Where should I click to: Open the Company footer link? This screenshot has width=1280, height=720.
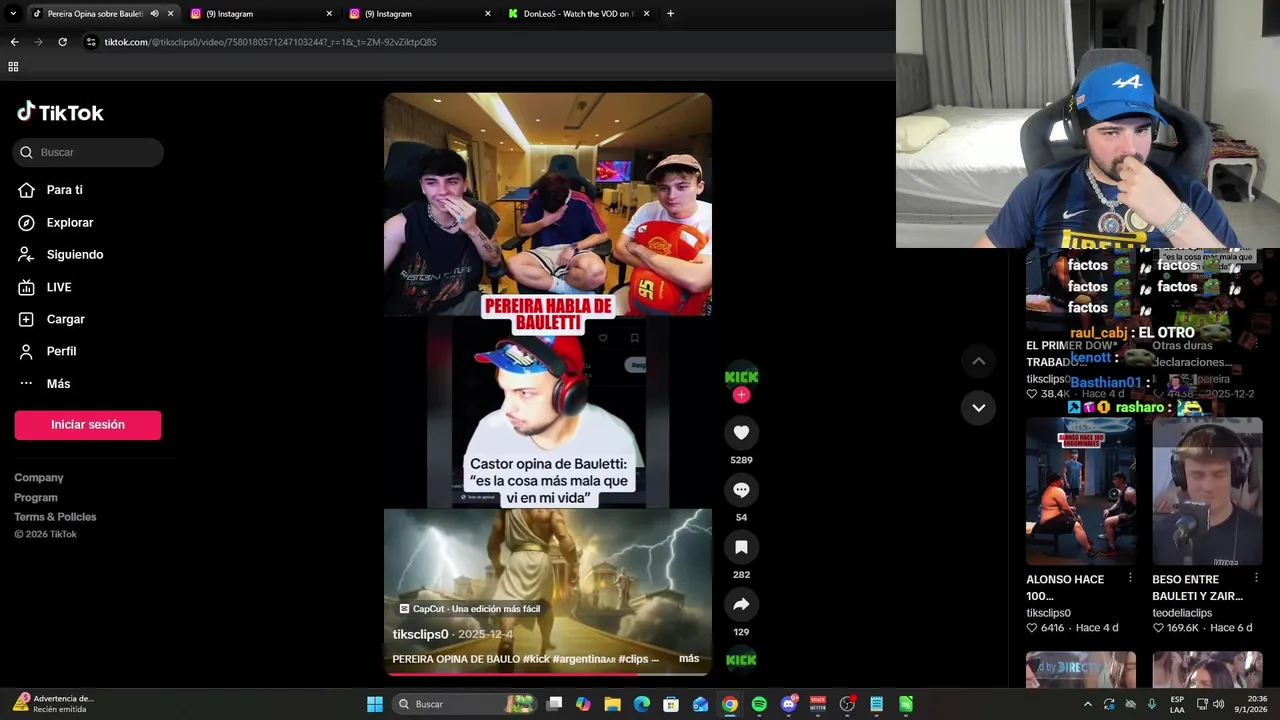39,478
